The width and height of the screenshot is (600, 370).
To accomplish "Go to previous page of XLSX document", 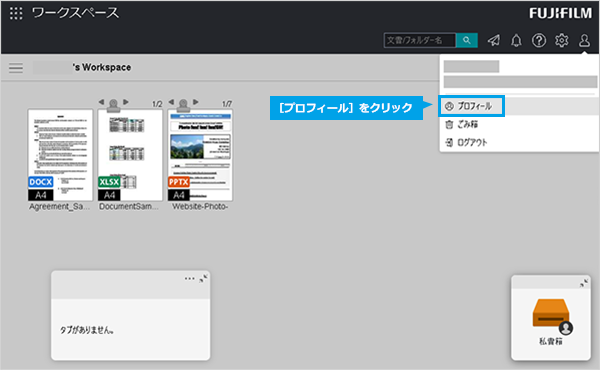I will click(x=101, y=102).
